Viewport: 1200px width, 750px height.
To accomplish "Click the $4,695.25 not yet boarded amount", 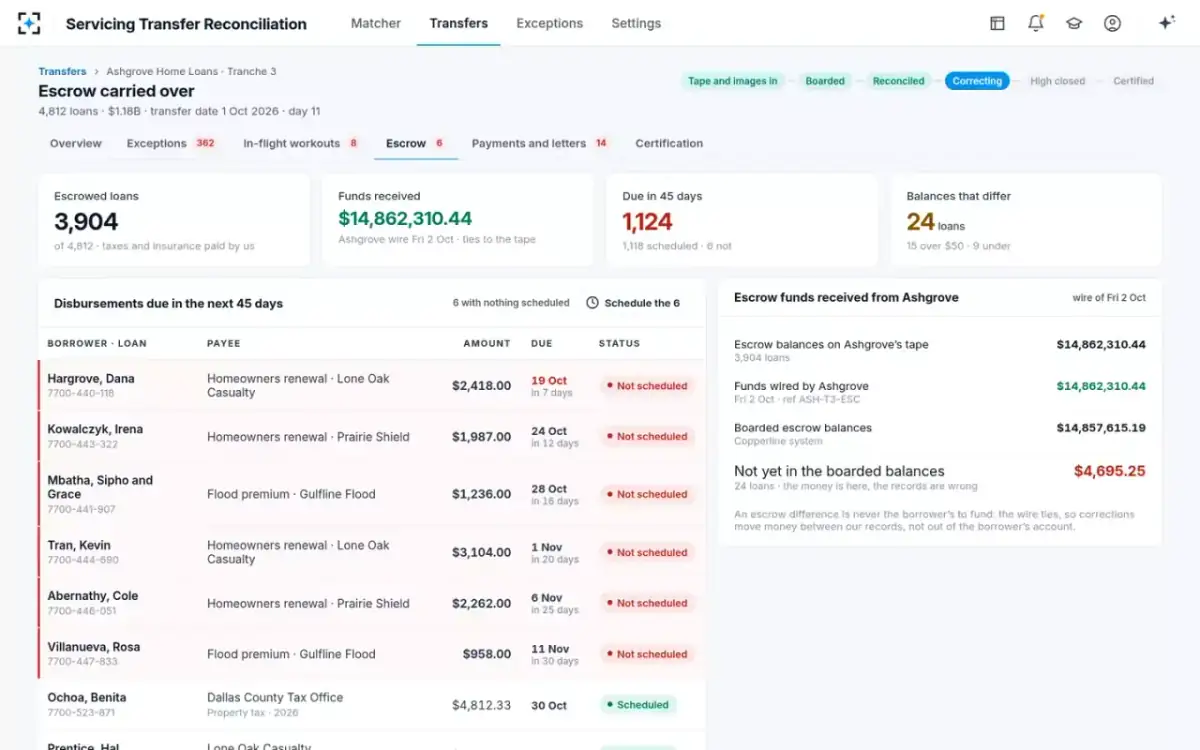I will coord(1110,471).
